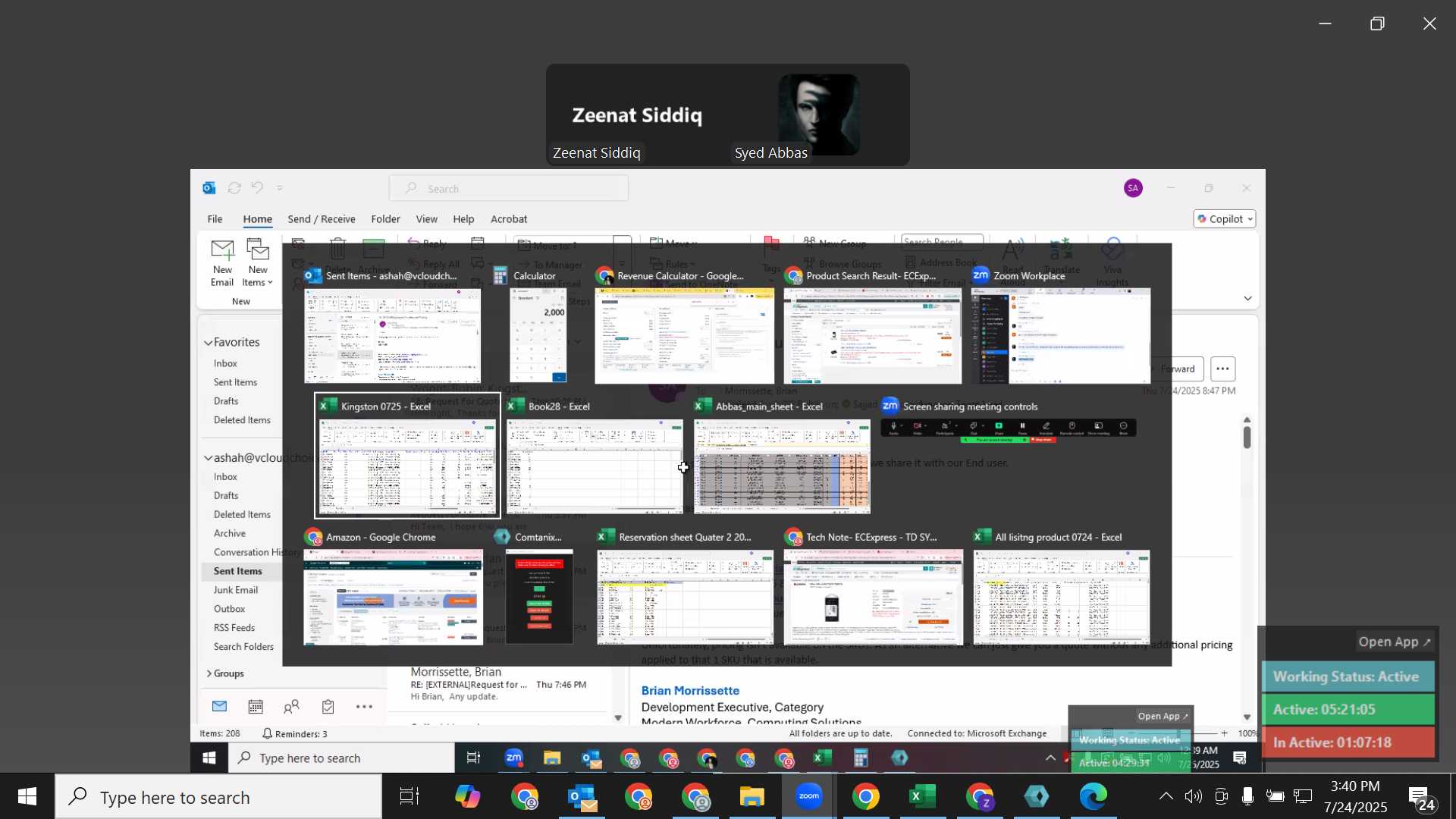Open the View ribbon tab
Screen dimensions: 1456x819
pos(426,219)
